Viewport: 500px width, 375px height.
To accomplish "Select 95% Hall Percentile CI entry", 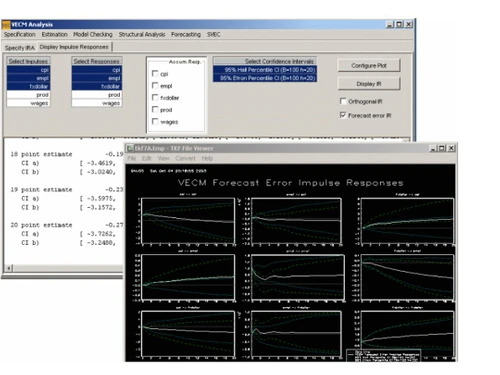I will pos(265,70).
